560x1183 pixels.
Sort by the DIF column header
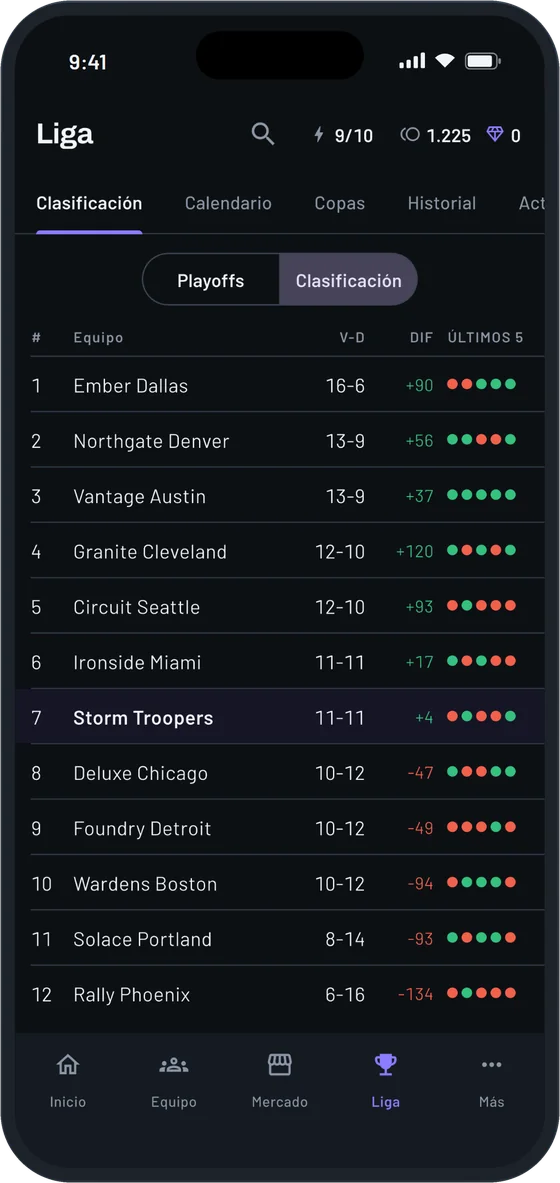tap(421, 337)
